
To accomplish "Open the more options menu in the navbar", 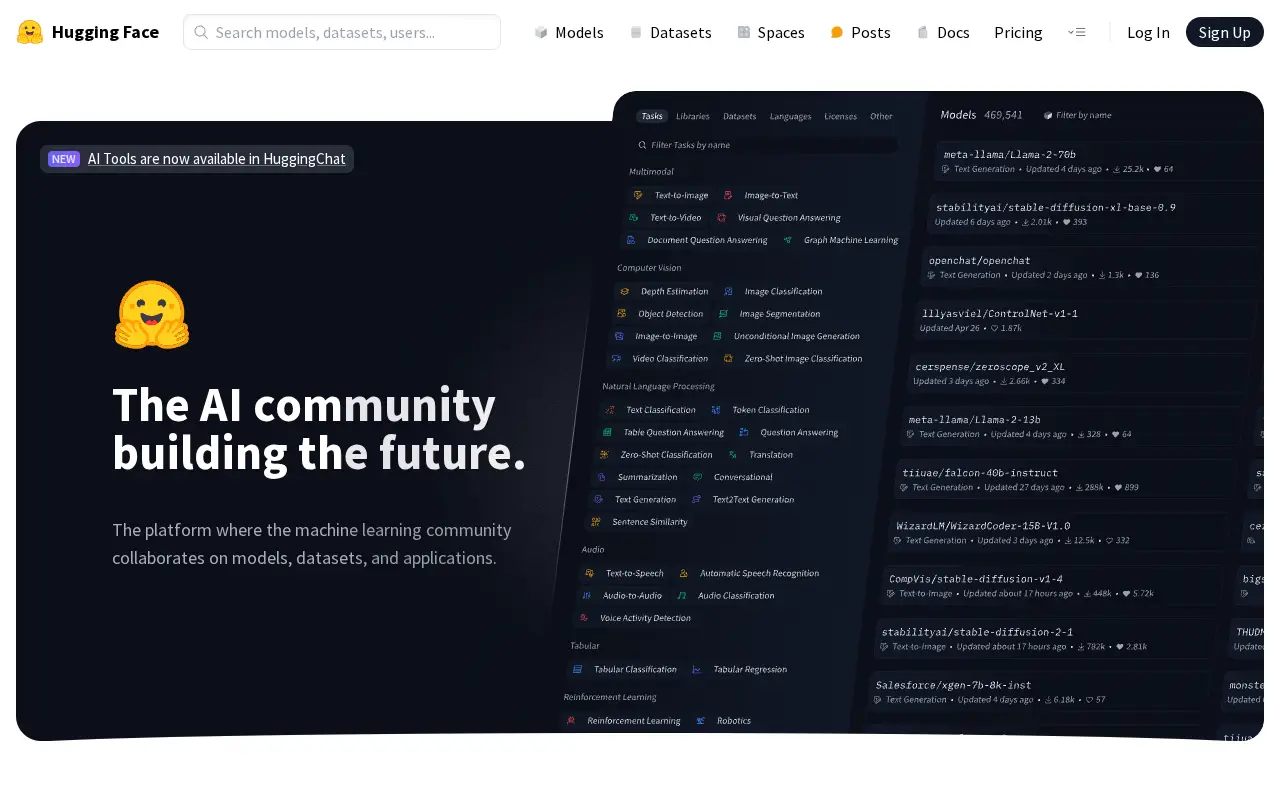I will 1076,32.
